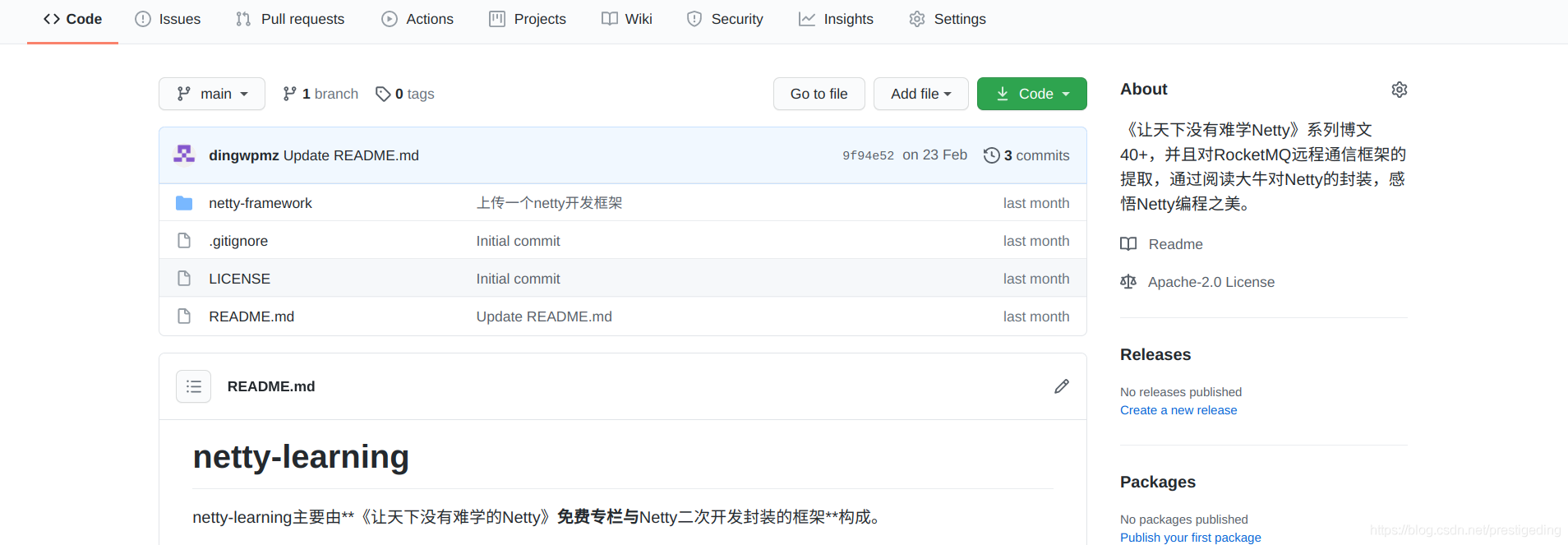Image resolution: width=1568 pixels, height=545 pixels.
Task: Open the green Code download dropdown
Action: (1032, 94)
